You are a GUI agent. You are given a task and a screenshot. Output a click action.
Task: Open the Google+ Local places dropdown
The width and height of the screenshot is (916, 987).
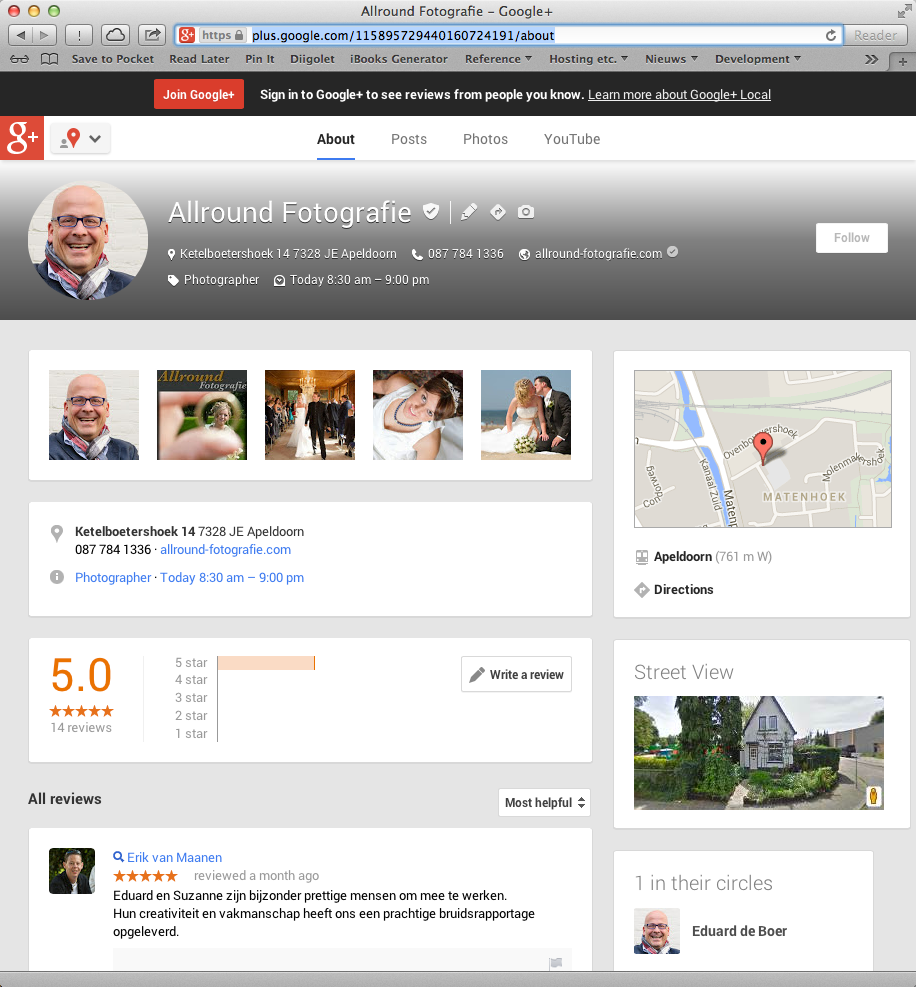(x=81, y=139)
